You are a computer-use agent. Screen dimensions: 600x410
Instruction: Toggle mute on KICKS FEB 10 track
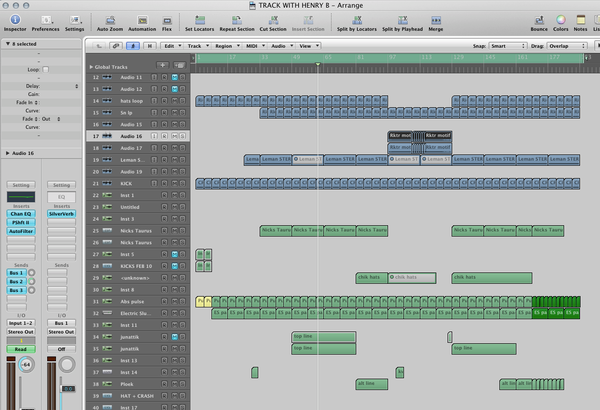tap(174, 266)
